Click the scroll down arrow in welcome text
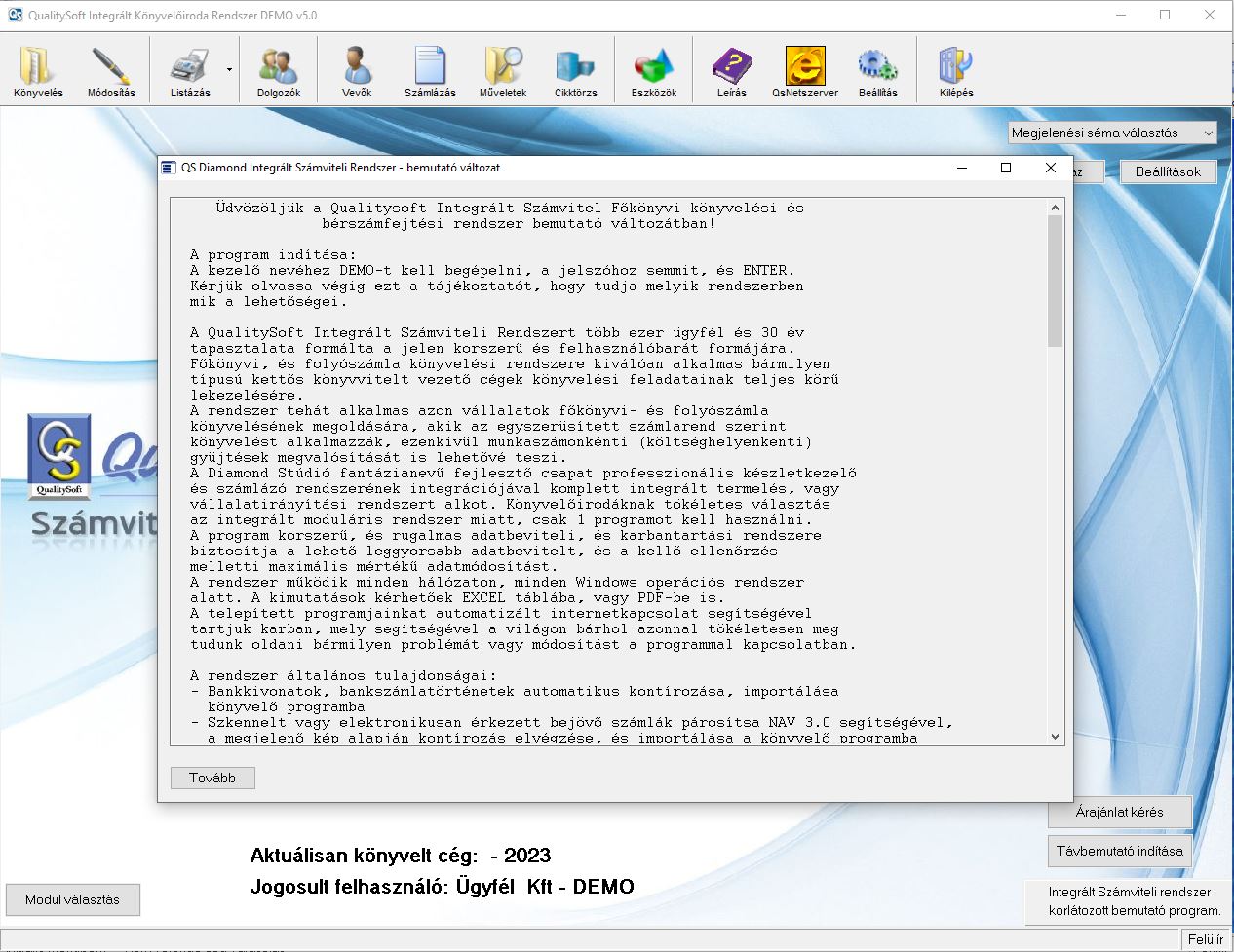The width and height of the screenshot is (1234, 952). (1055, 737)
